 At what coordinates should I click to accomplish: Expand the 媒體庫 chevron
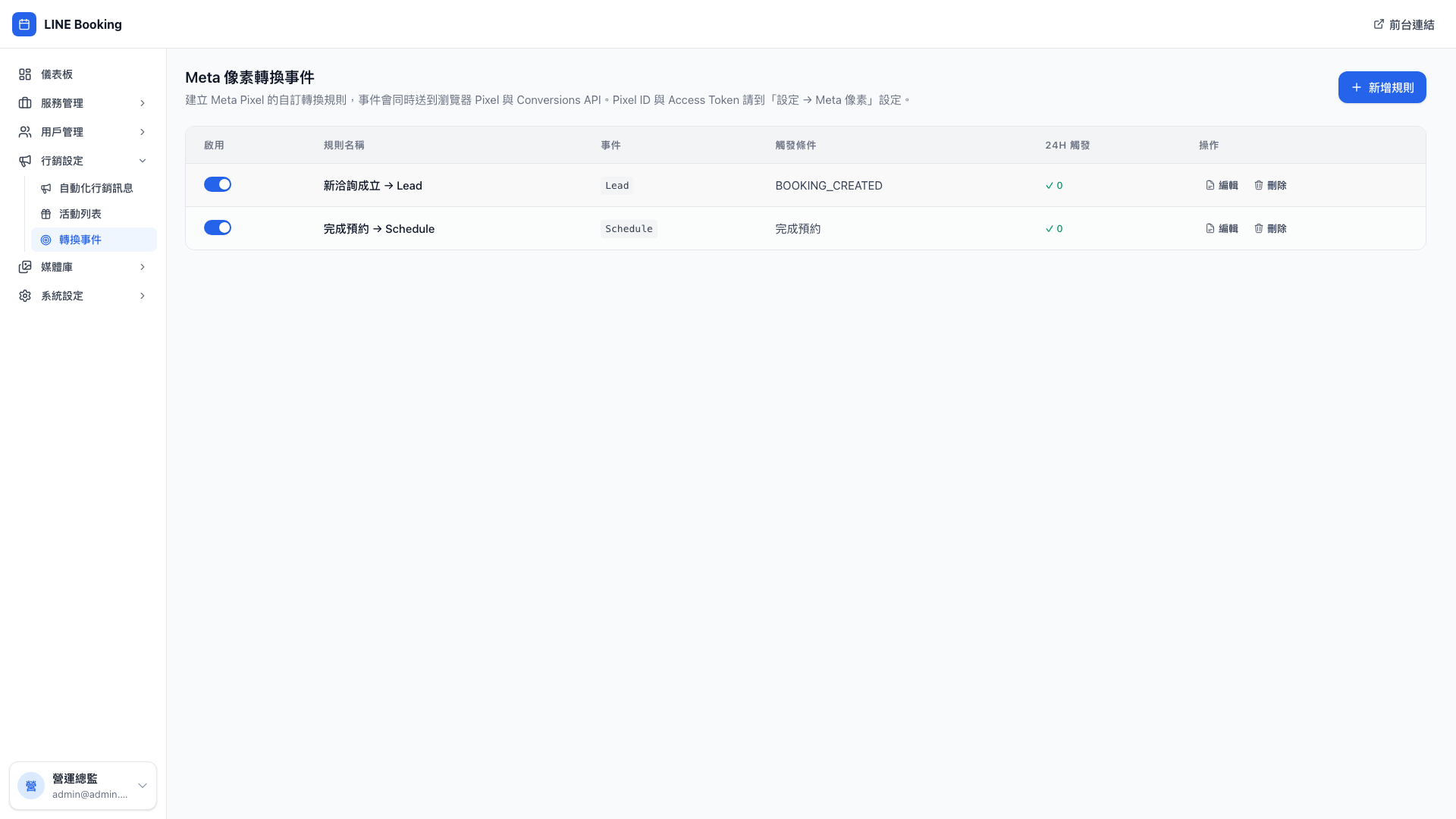click(x=143, y=267)
